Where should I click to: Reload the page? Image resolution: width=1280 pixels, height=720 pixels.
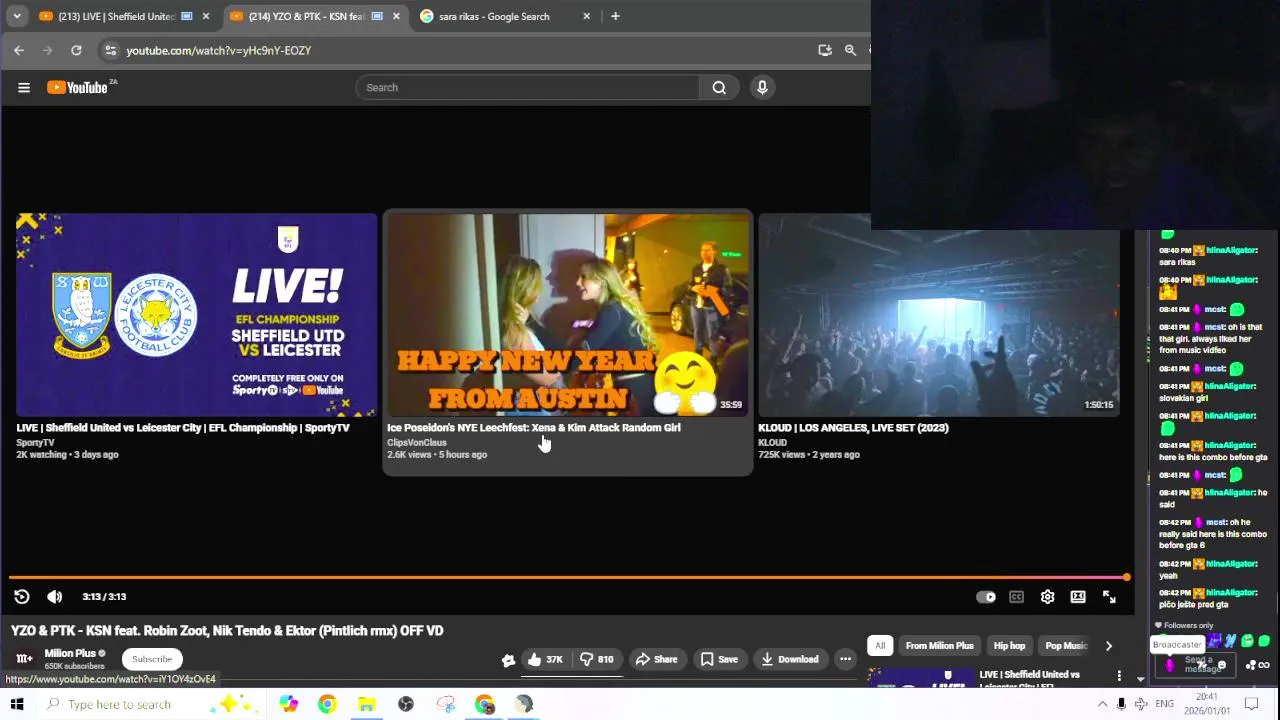(76, 50)
